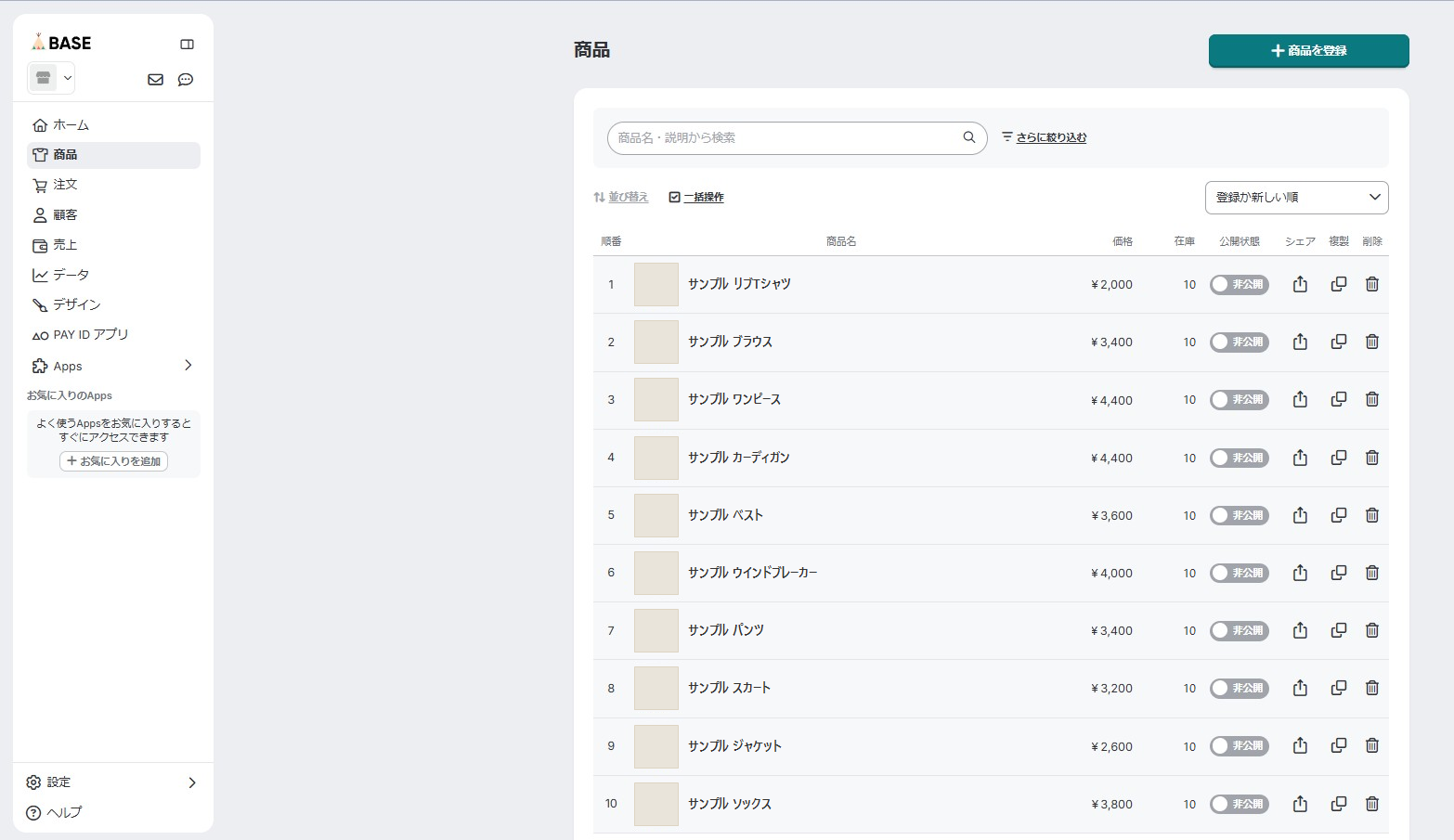Open the 登録が新しい順 sort dropdown

point(1296,198)
